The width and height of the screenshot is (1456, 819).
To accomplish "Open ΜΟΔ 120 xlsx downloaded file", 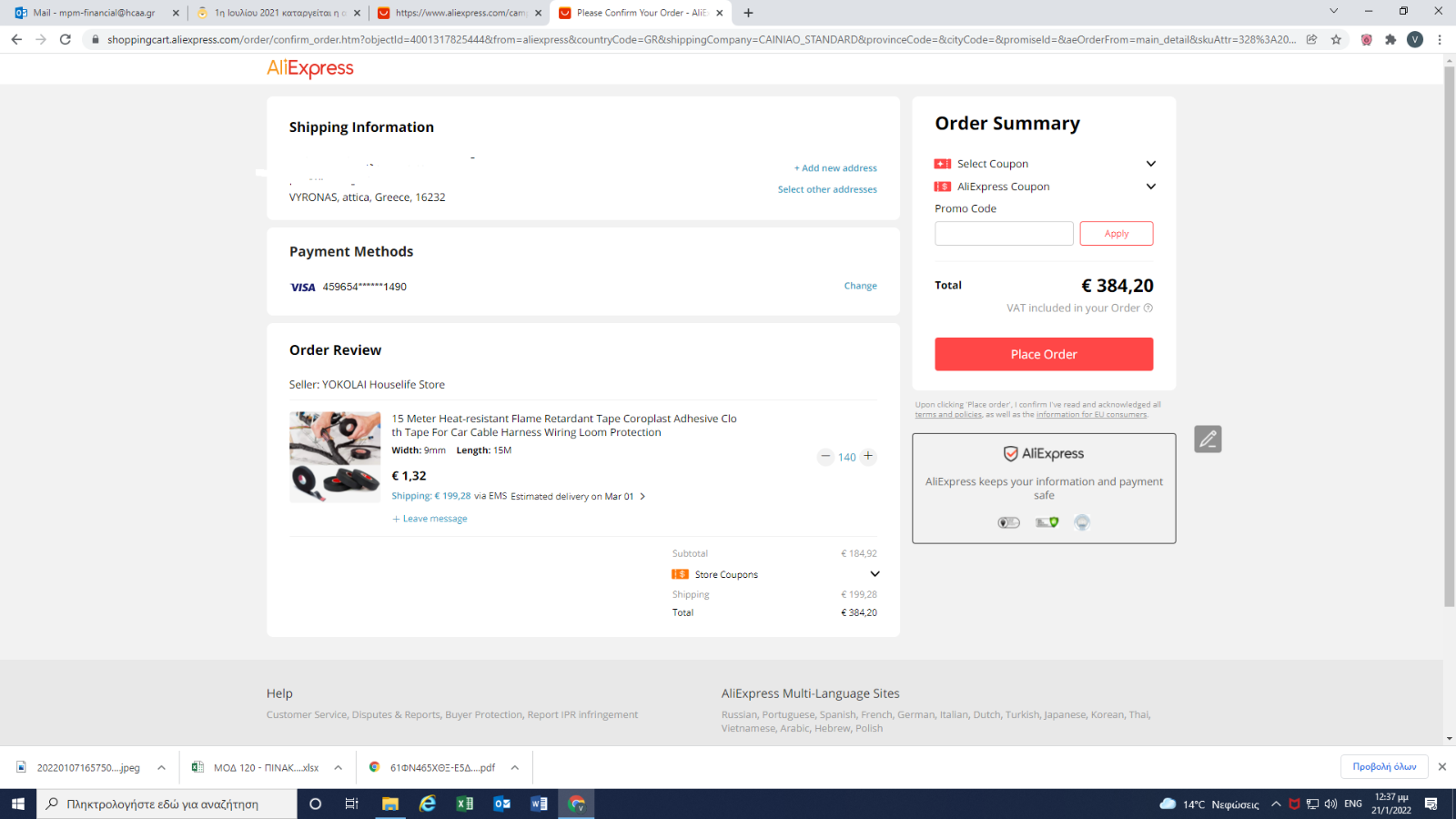I will click(266, 767).
